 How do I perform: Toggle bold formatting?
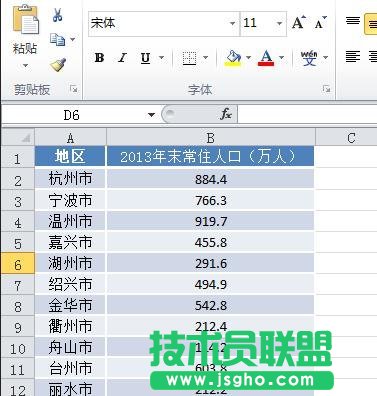click(x=99, y=58)
